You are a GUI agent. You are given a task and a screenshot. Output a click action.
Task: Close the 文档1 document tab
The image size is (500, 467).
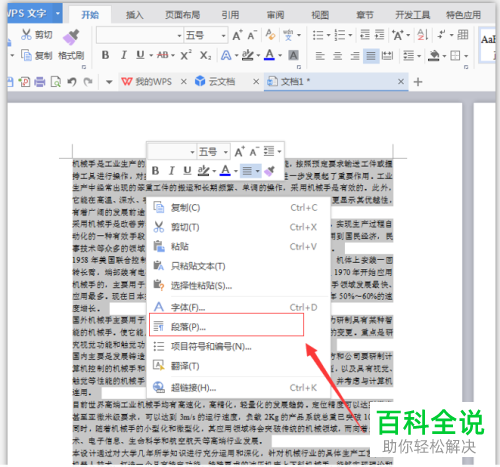tap(401, 81)
